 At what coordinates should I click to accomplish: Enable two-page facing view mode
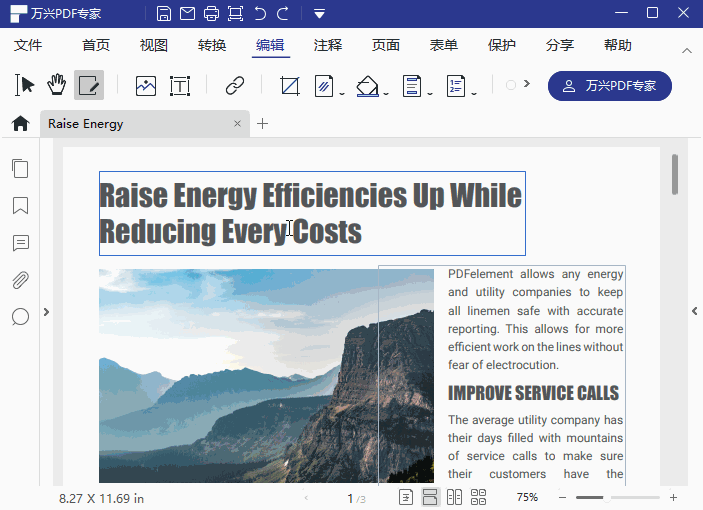click(x=454, y=497)
